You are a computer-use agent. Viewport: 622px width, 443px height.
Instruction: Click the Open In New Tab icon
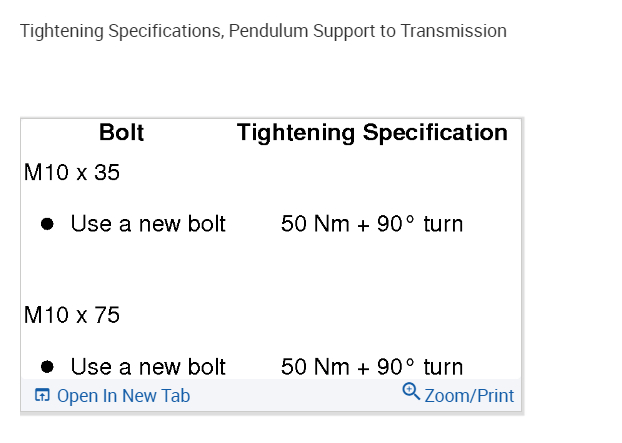42,396
